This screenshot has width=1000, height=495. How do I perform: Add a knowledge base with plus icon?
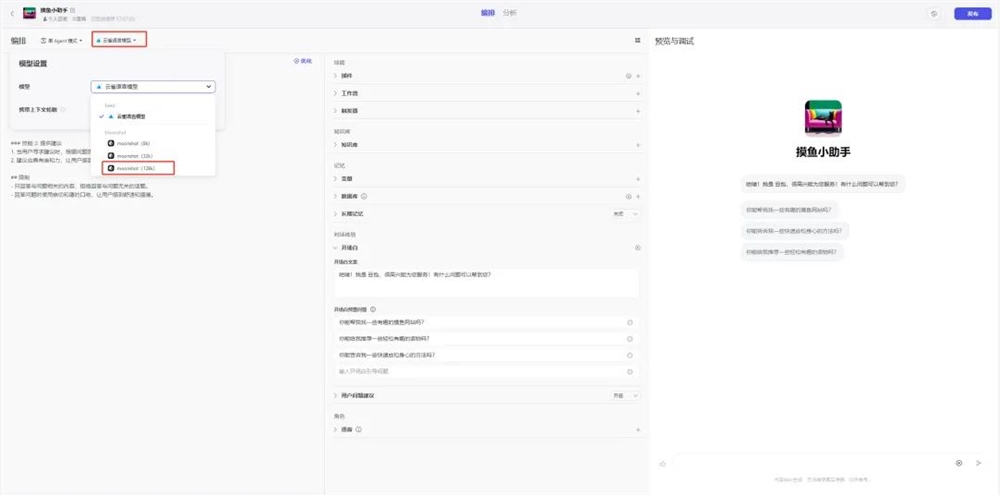(638, 145)
